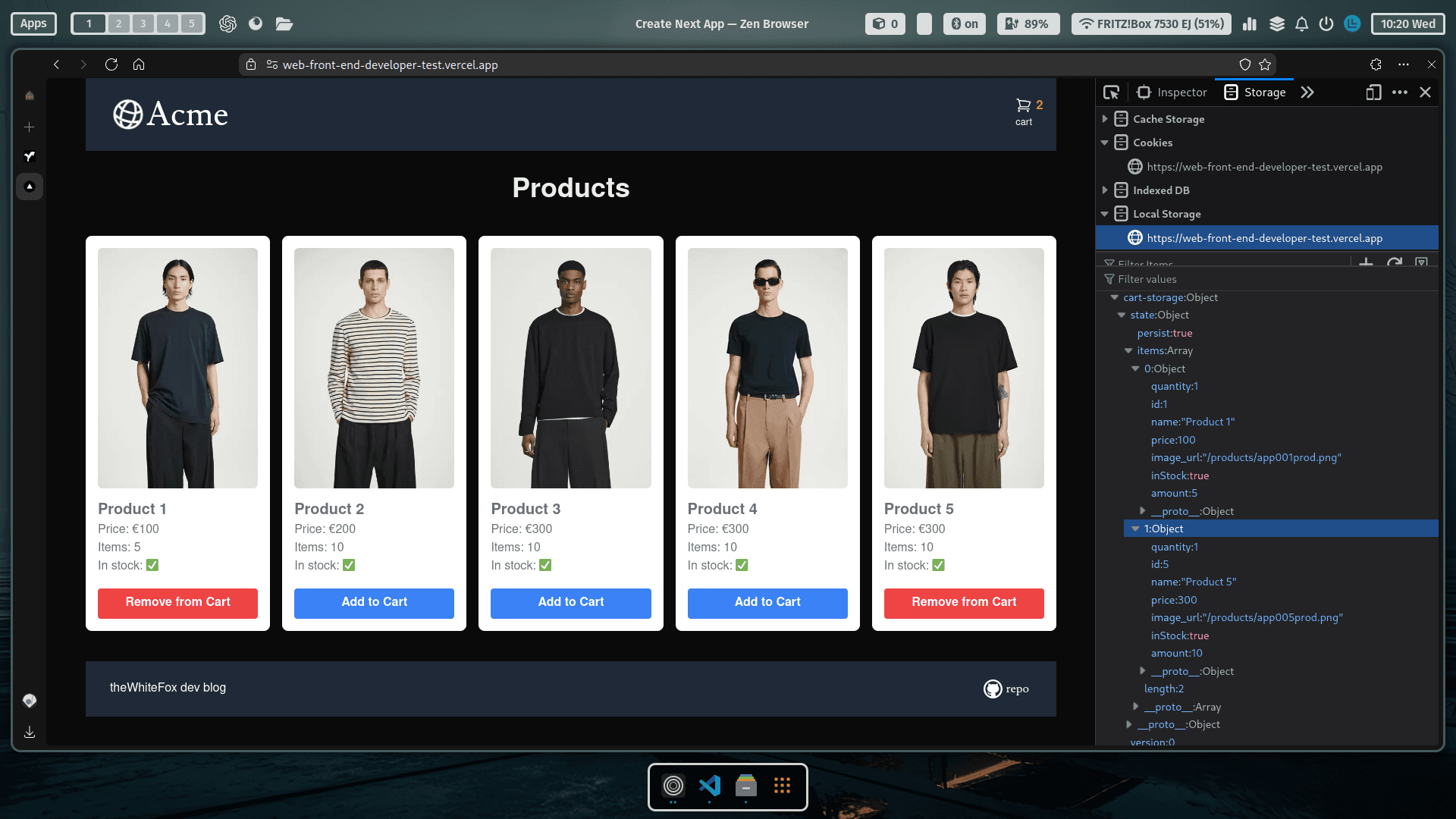Screen dimensions: 1456x819
Task: Expand the Indexed DB tree node
Action: point(1105,190)
